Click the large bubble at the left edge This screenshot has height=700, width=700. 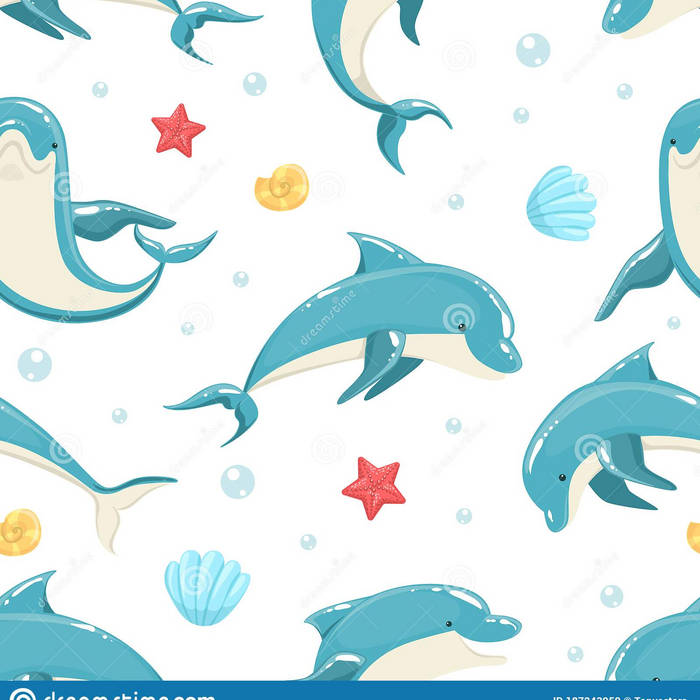point(34,364)
